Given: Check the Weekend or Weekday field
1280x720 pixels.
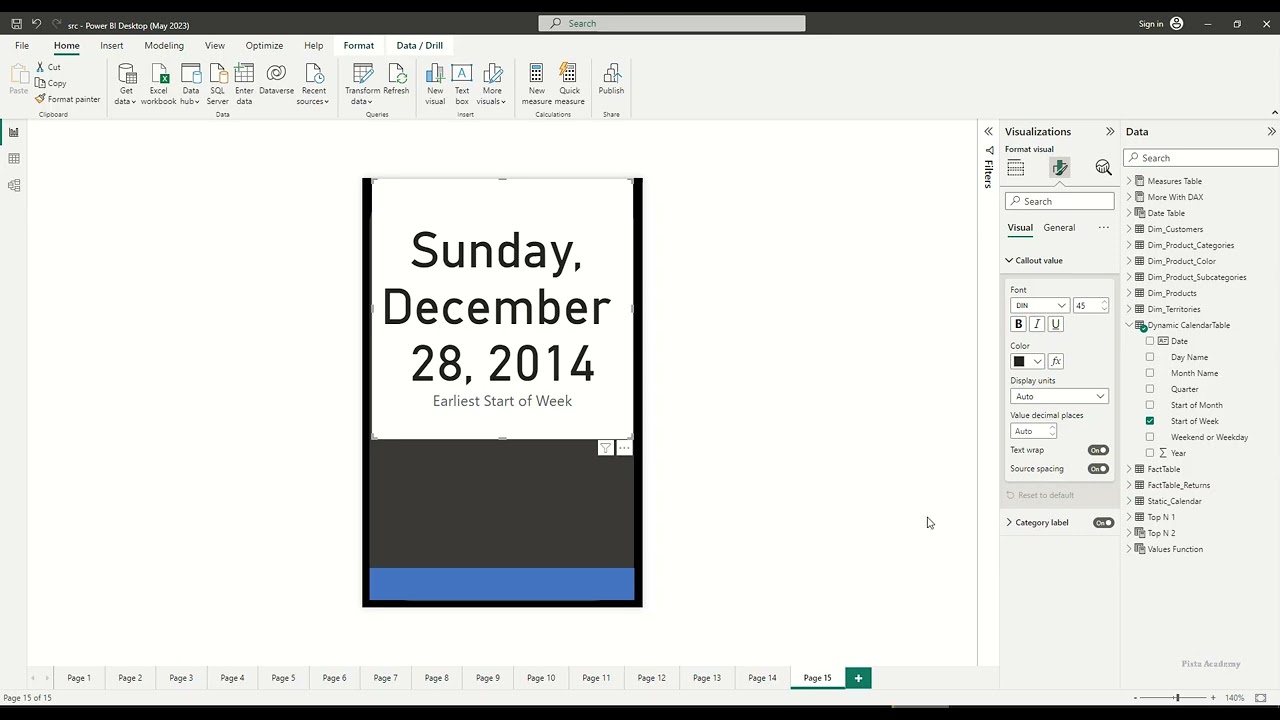Looking at the screenshot, I should coord(1150,437).
